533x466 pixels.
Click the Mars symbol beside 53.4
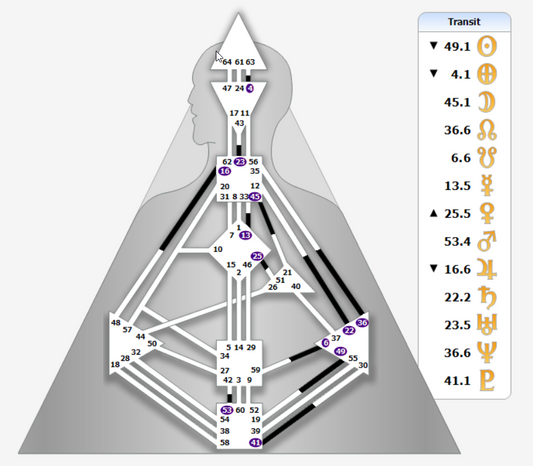point(487,241)
